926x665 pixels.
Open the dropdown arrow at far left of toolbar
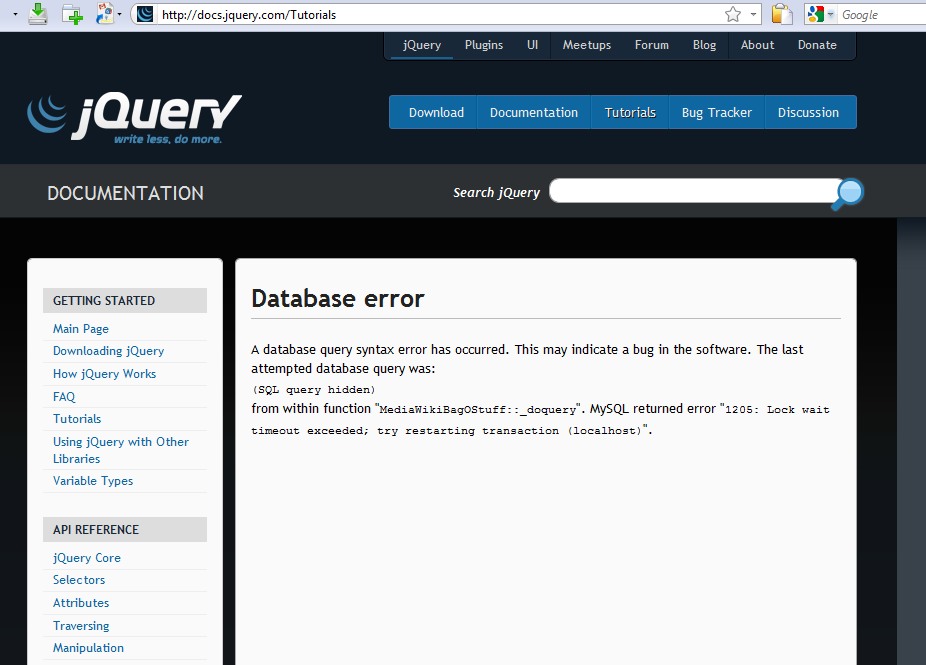[15, 14]
